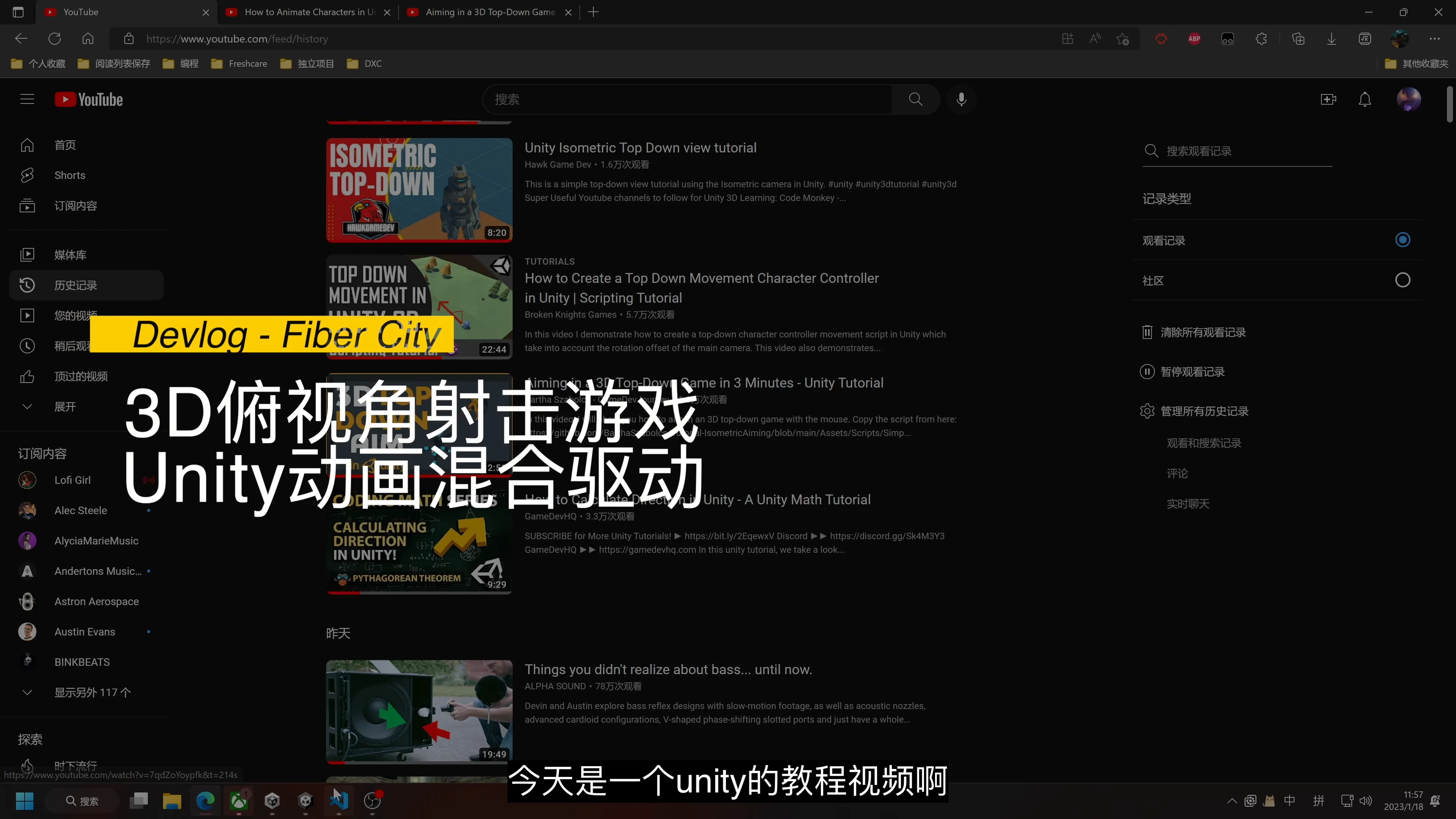Image resolution: width=1456 pixels, height=819 pixels.
Task: Click the voice search microphone icon
Action: (x=961, y=99)
